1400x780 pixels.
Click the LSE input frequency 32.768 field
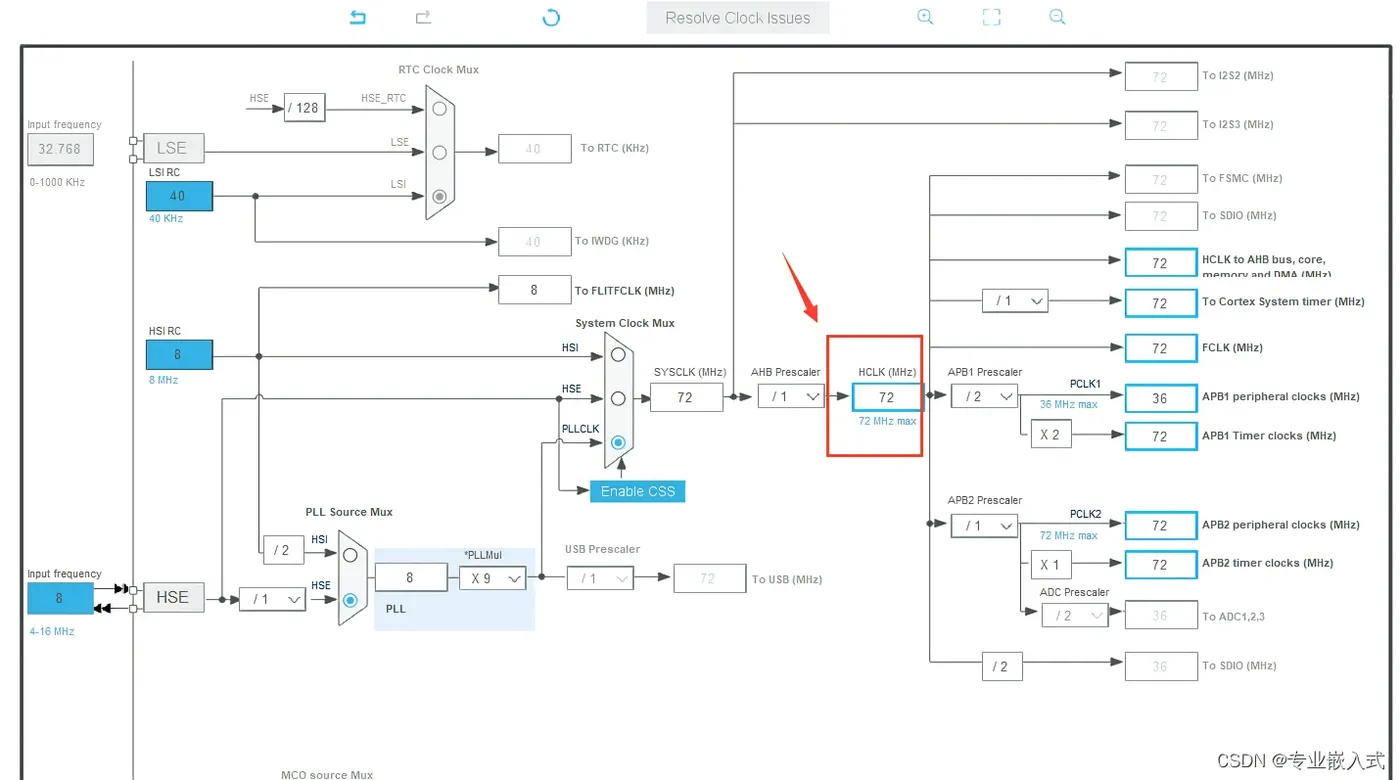pos(60,149)
